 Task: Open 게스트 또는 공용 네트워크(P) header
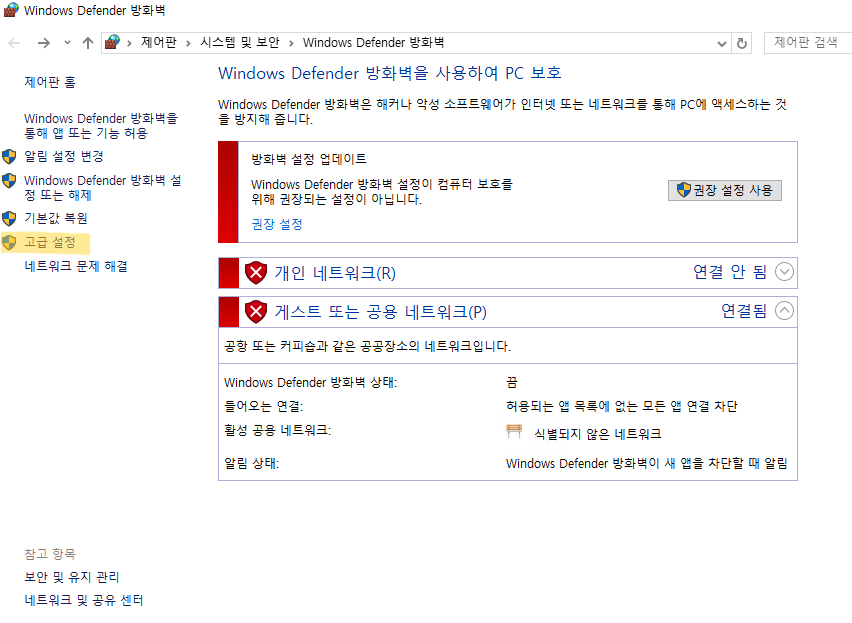(380, 312)
